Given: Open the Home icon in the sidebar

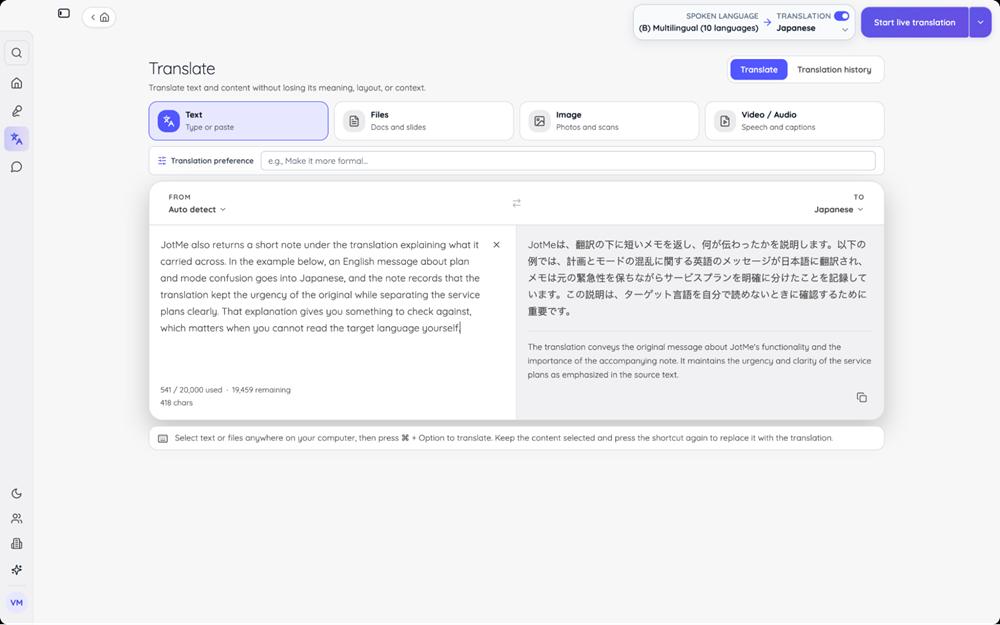Looking at the screenshot, I should 17,83.
